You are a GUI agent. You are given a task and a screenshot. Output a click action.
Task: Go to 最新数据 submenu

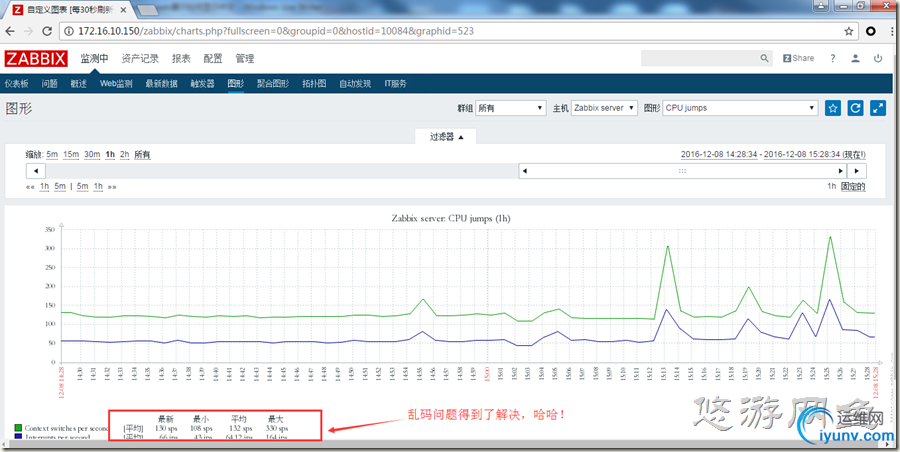[x=161, y=83]
